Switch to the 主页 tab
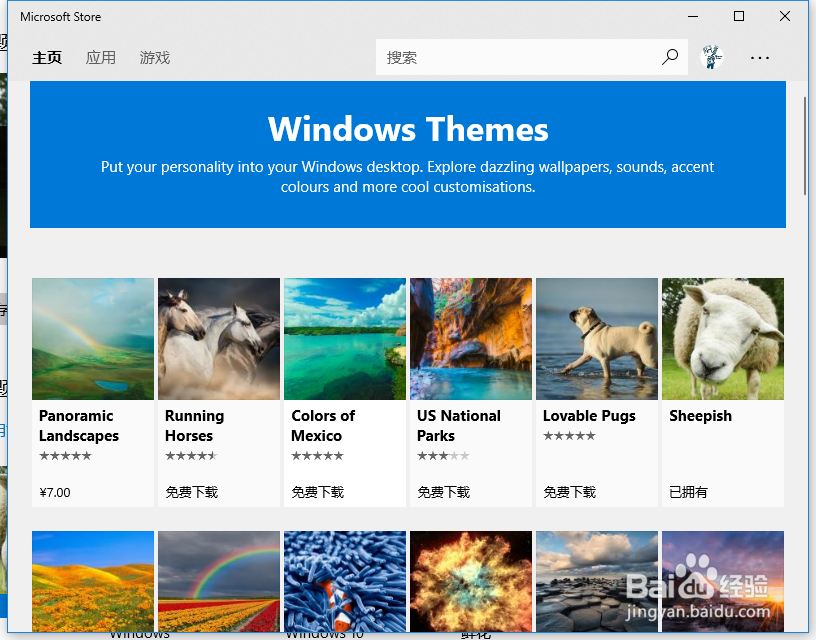 47,57
